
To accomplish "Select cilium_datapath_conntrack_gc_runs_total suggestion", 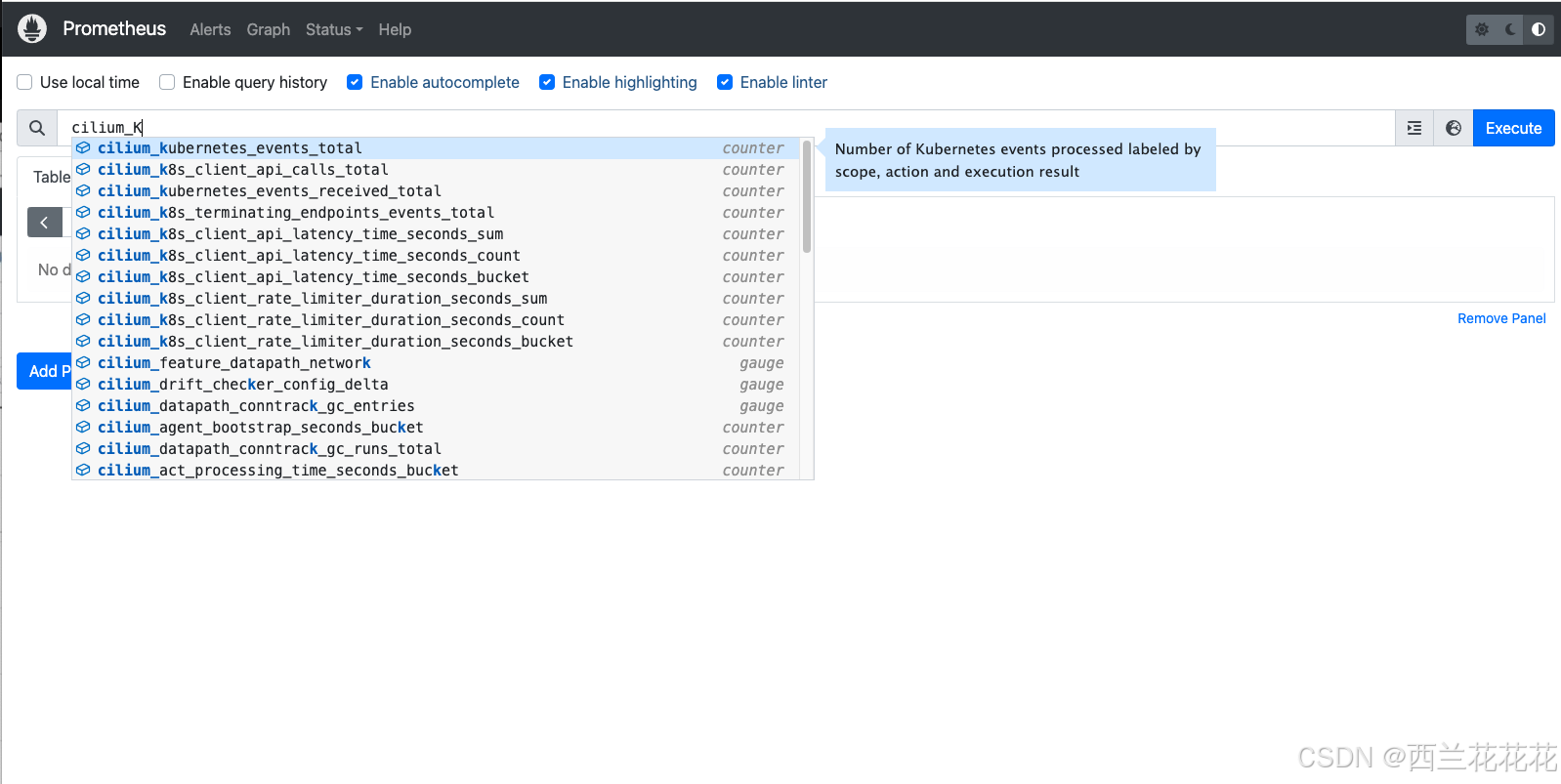I will [437, 449].
